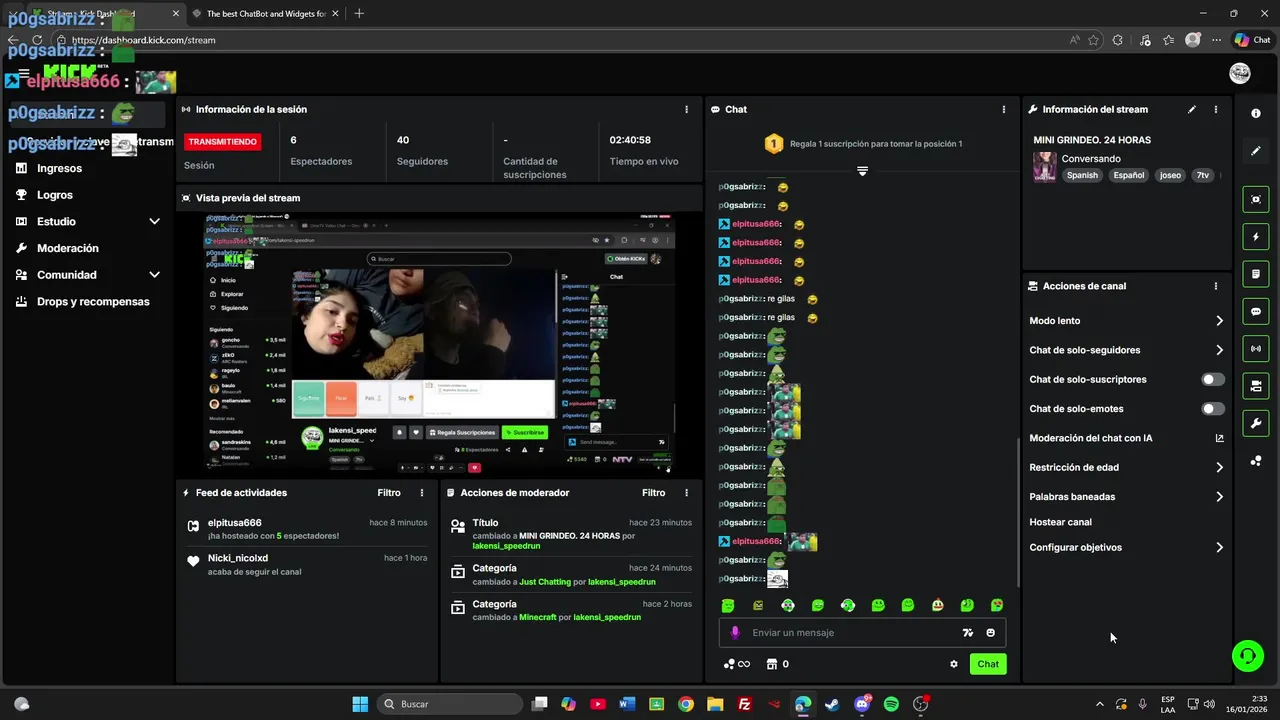This screenshot has height=720, width=1280.
Task: Toggle the wrench widget icon in right sidebar
Action: (x=1256, y=424)
